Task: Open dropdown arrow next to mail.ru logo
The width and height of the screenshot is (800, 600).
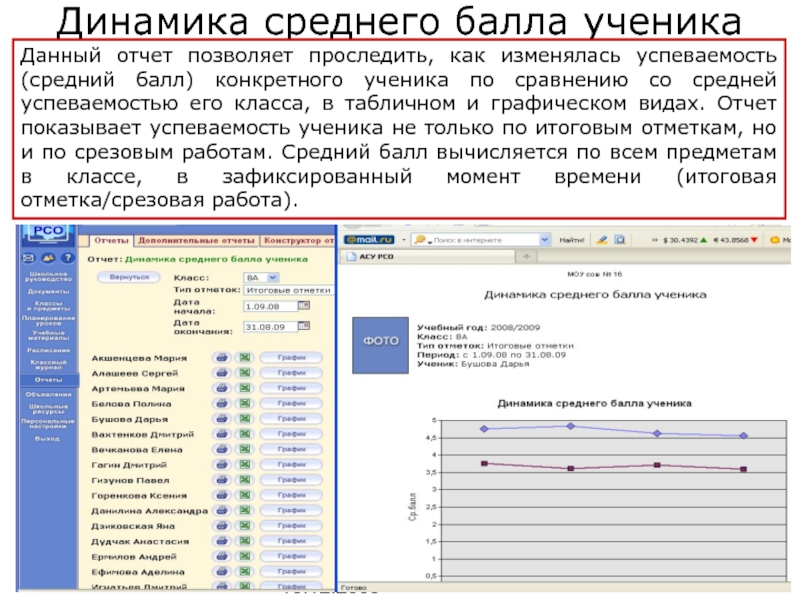Action: click(404, 240)
